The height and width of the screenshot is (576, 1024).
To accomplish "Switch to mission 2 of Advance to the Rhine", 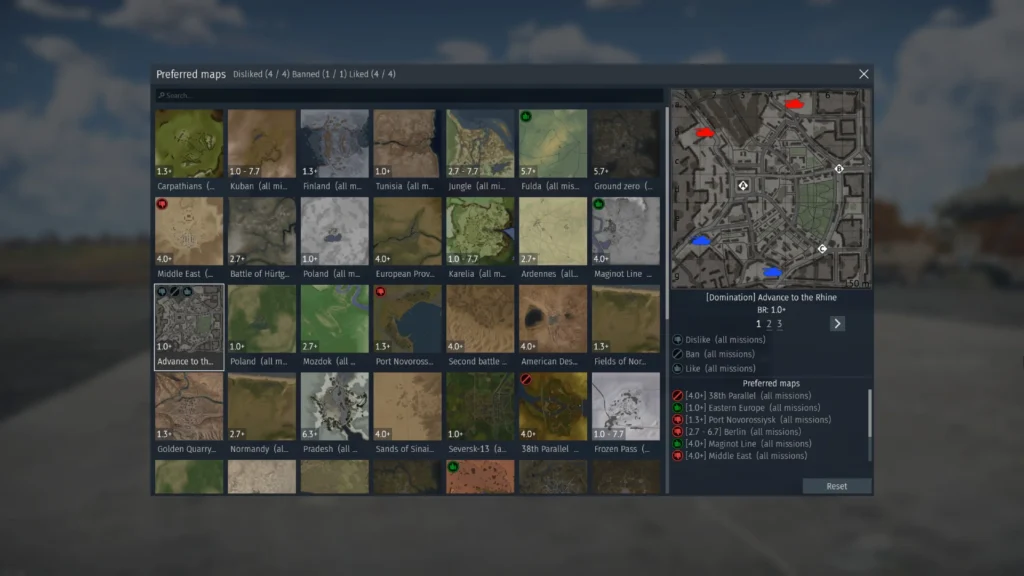I will (769, 323).
